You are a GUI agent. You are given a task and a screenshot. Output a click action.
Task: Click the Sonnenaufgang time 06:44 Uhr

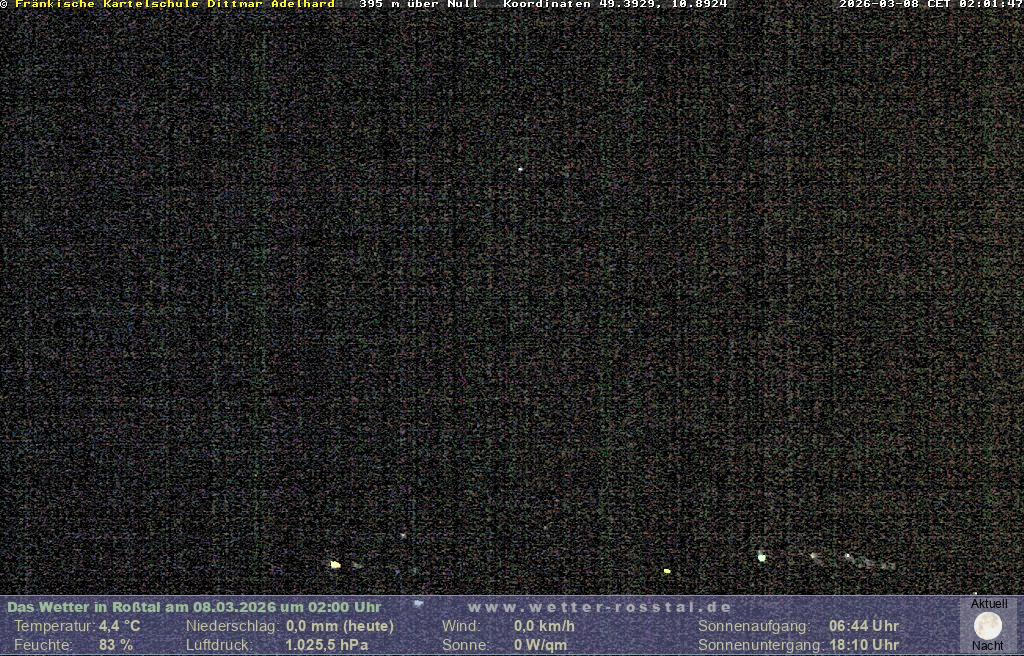[x=863, y=626]
